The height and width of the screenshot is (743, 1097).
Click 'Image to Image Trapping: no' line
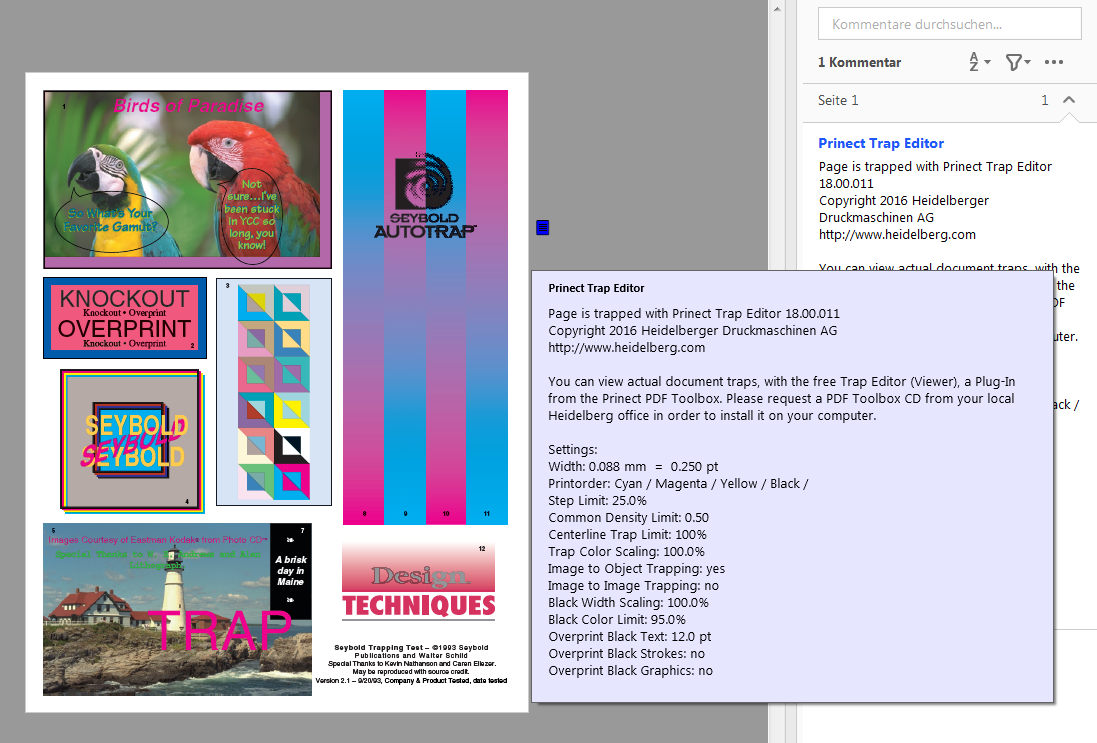coord(633,586)
